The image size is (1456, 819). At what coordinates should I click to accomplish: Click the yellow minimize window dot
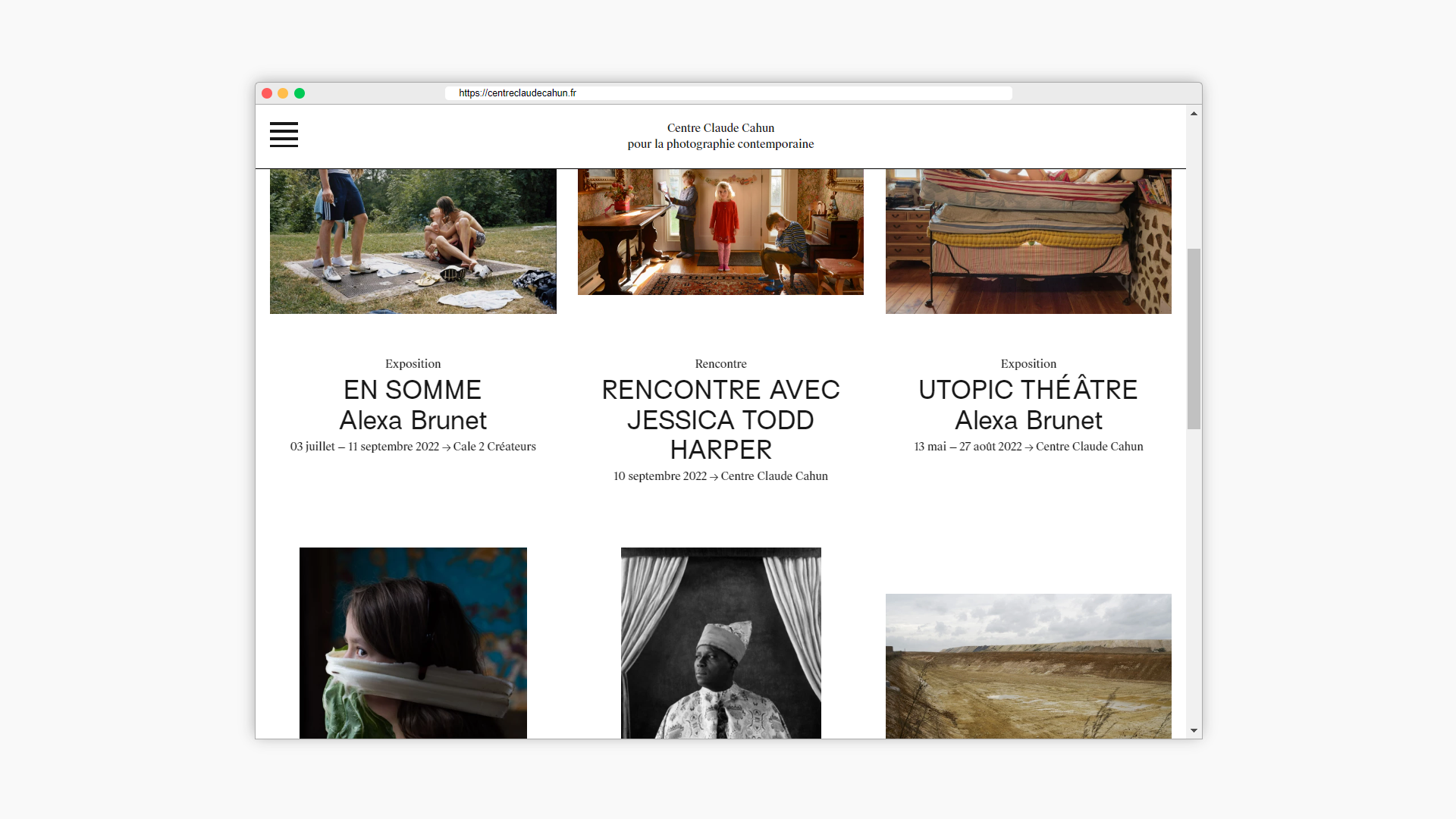pyautogui.click(x=283, y=93)
